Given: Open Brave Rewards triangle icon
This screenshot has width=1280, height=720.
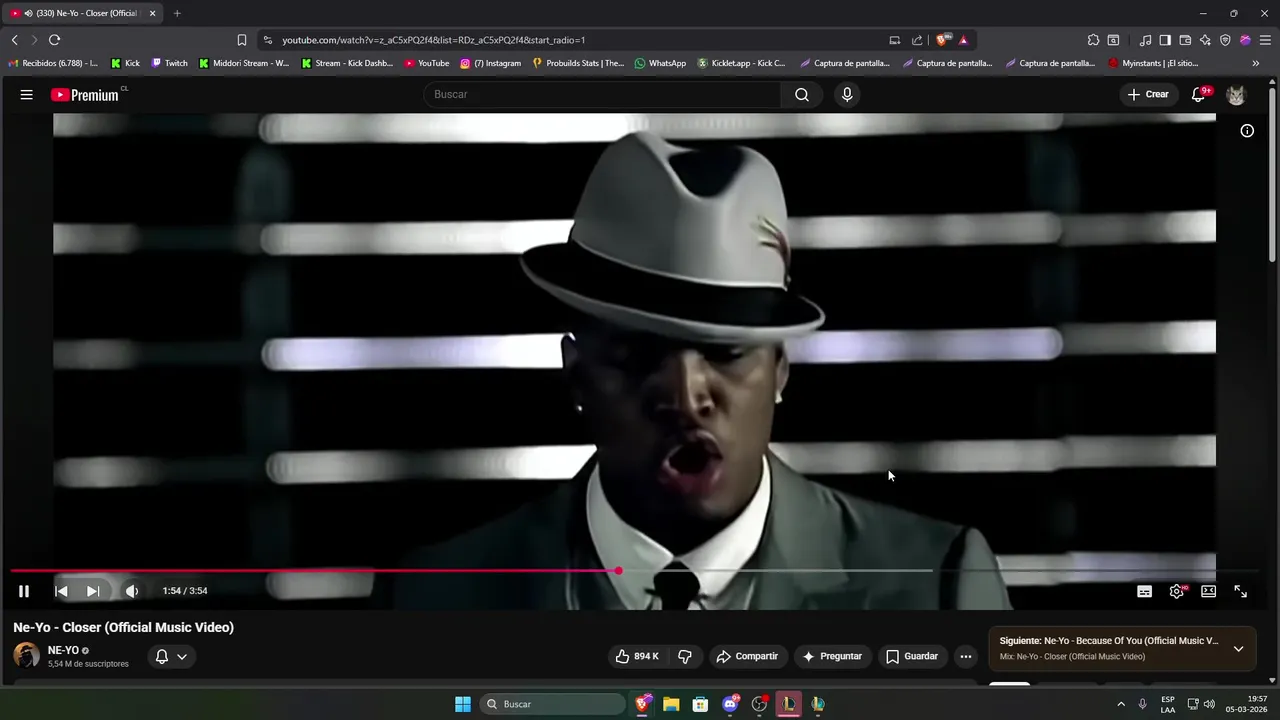Looking at the screenshot, I should (x=963, y=40).
